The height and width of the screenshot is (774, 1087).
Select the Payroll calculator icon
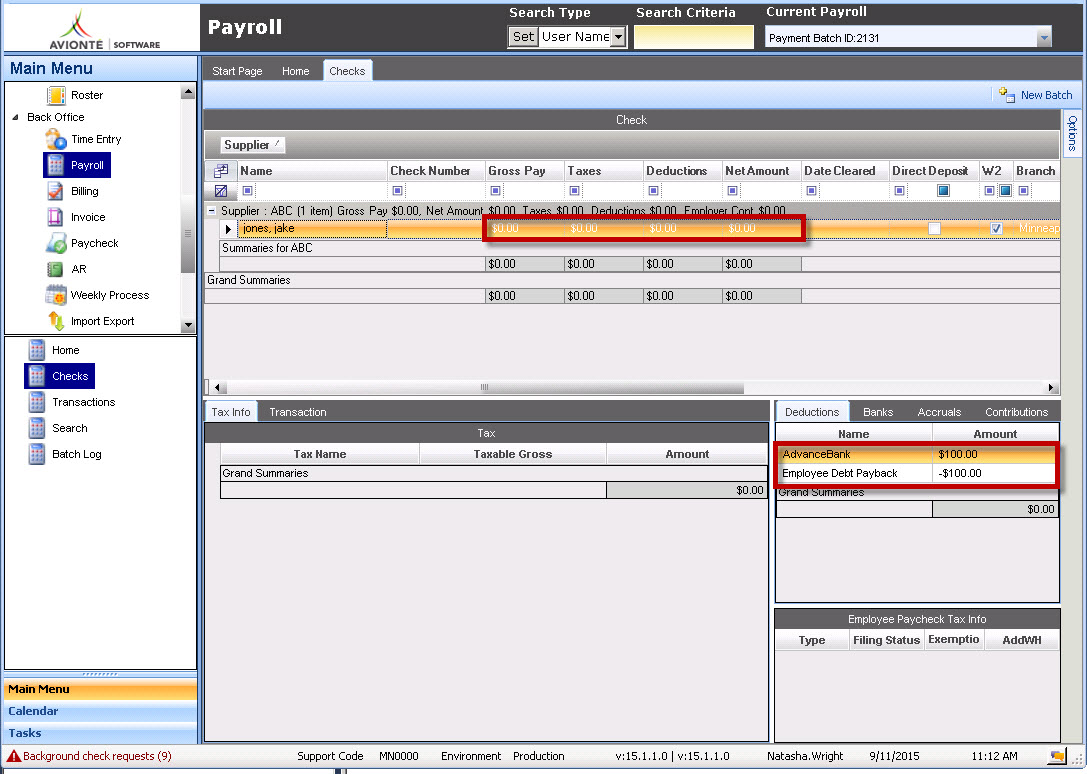click(x=55, y=165)
